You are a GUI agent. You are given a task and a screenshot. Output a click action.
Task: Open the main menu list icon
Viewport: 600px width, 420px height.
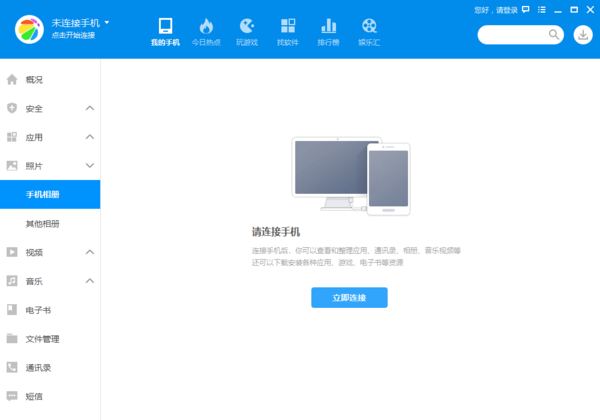tap(541, 10)
